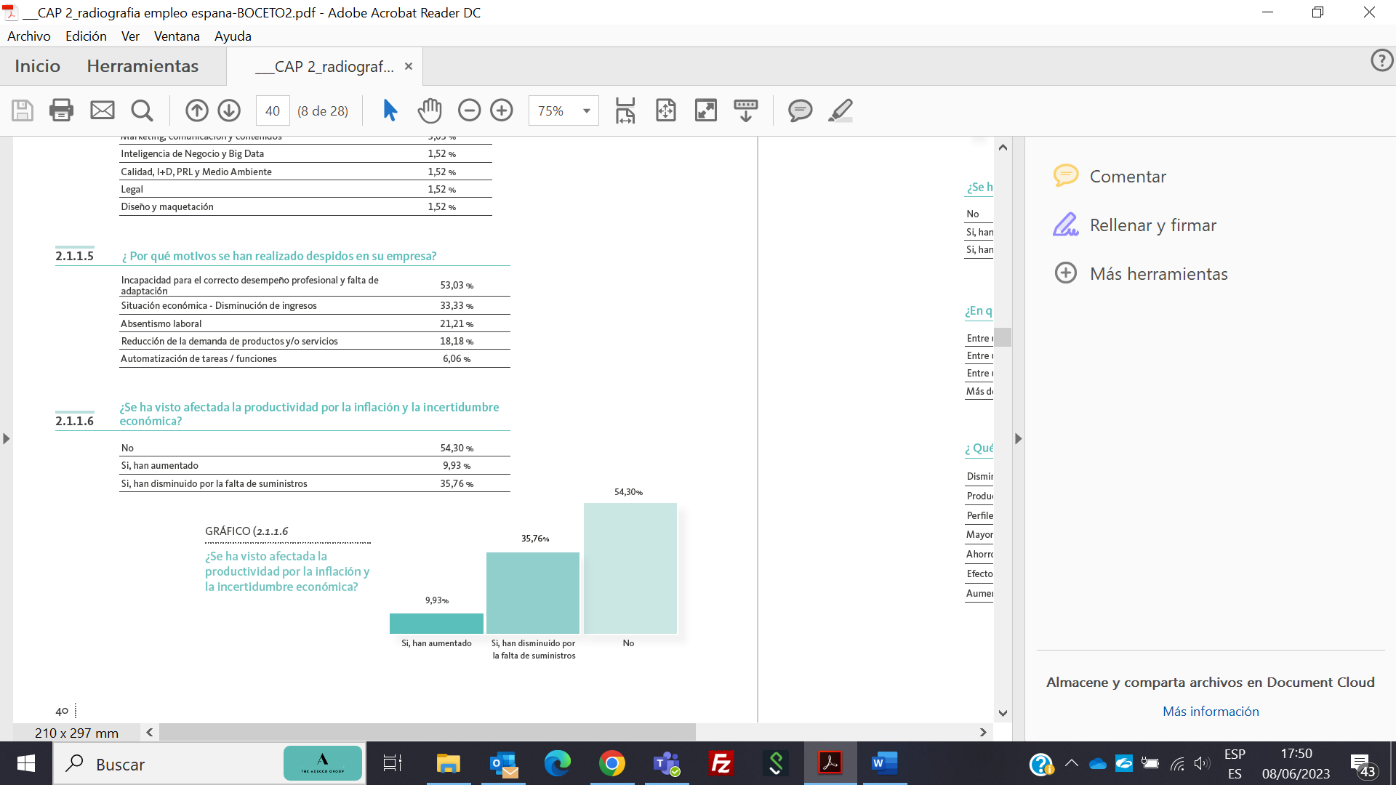1396x785 pixels.
Task: Open the Ventana menu
Action: pos(177,36)
